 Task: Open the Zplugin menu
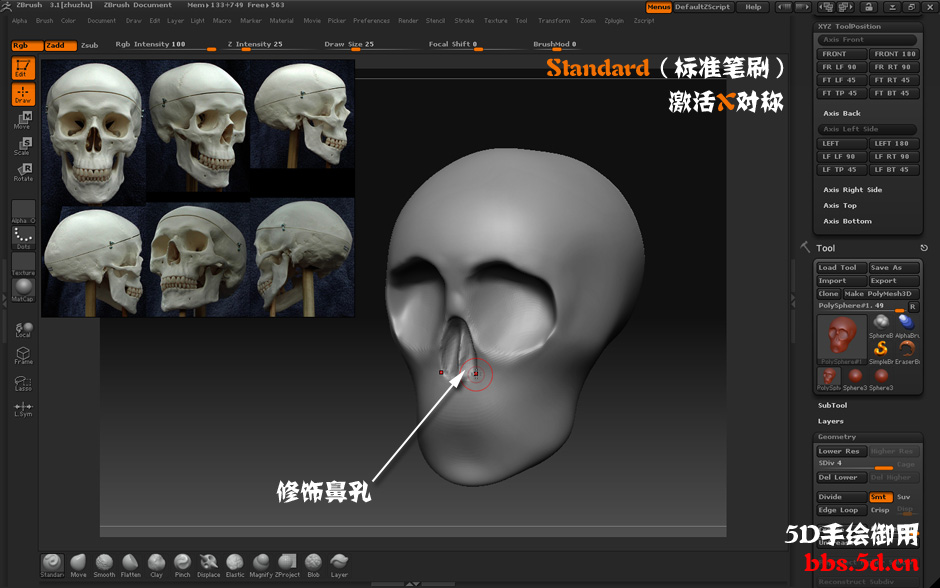coord(614,21)
